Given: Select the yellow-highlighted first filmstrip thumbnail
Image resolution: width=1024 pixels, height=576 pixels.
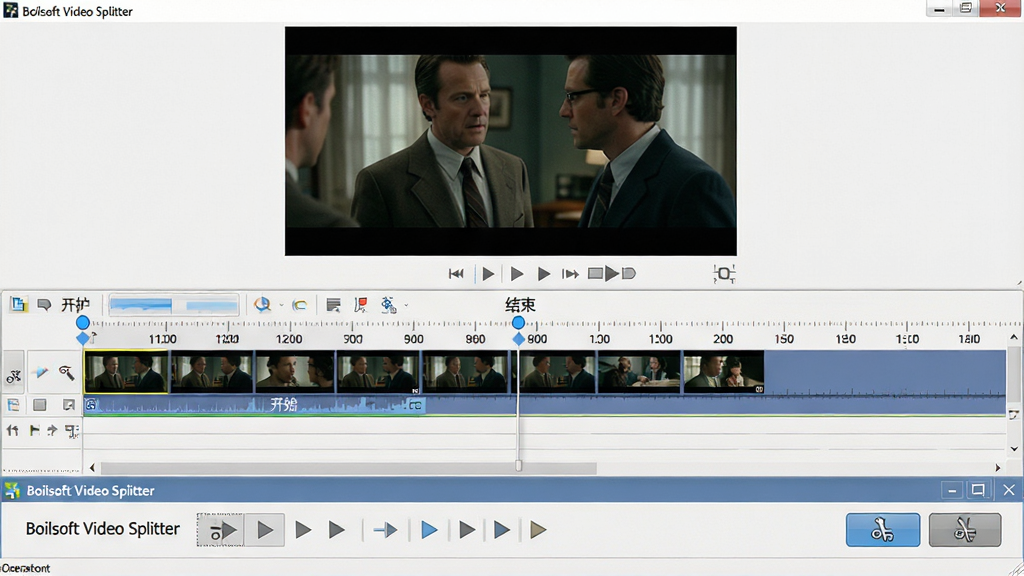Looking at the screenshot, I should coord(126,372).
